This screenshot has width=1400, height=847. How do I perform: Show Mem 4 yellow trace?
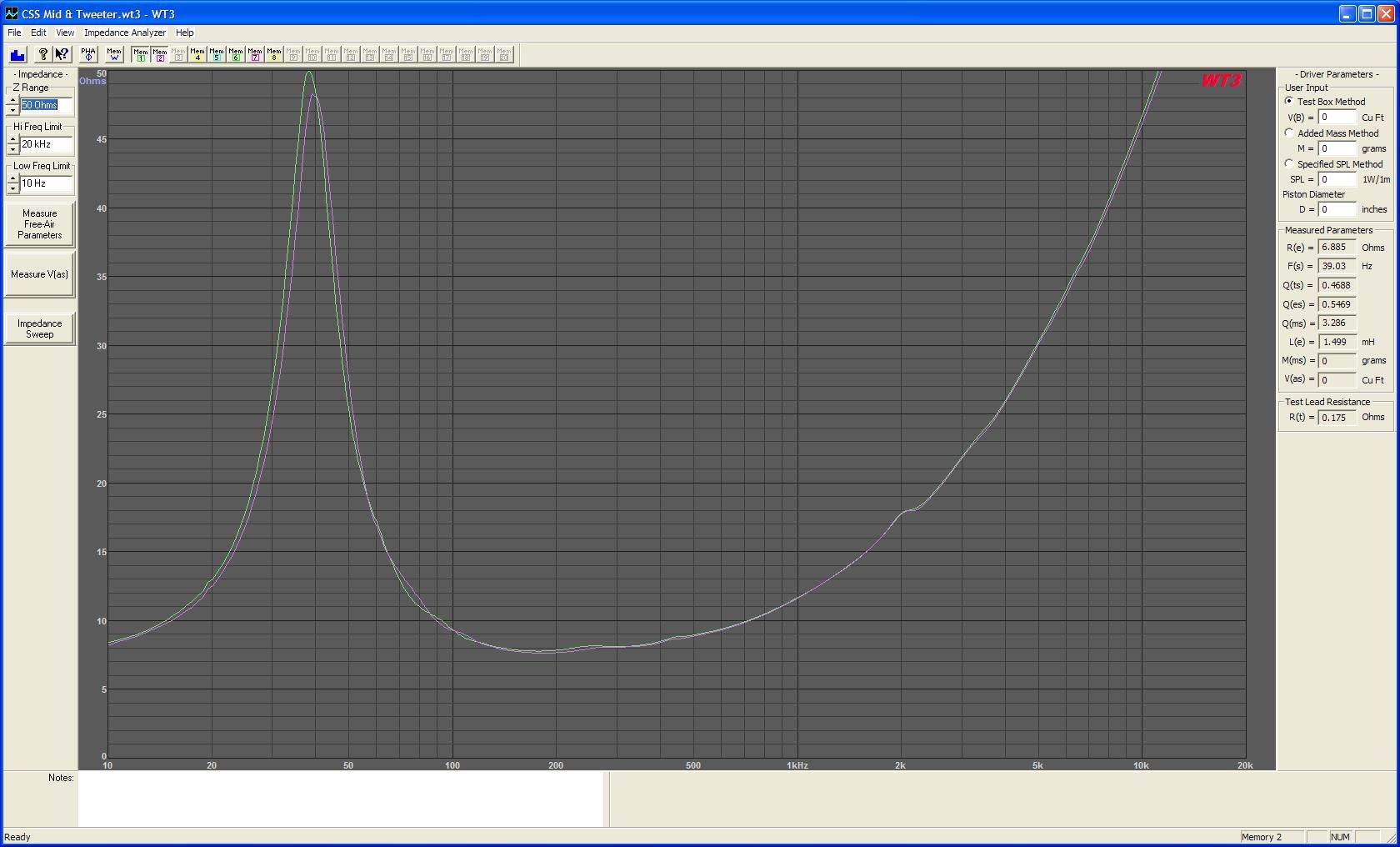[197, 55]
